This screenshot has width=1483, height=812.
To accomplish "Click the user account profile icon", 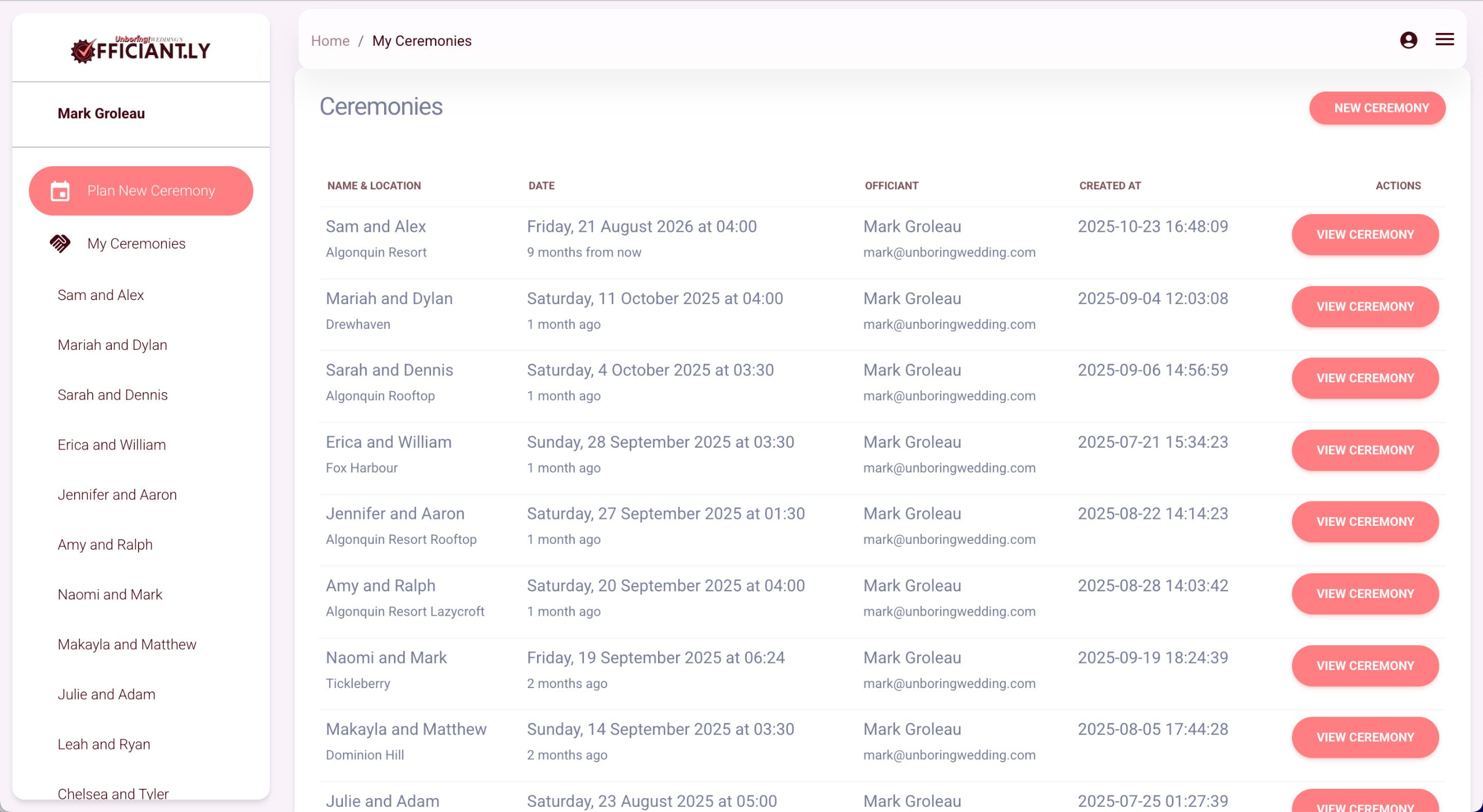I will click(1408, 40).
